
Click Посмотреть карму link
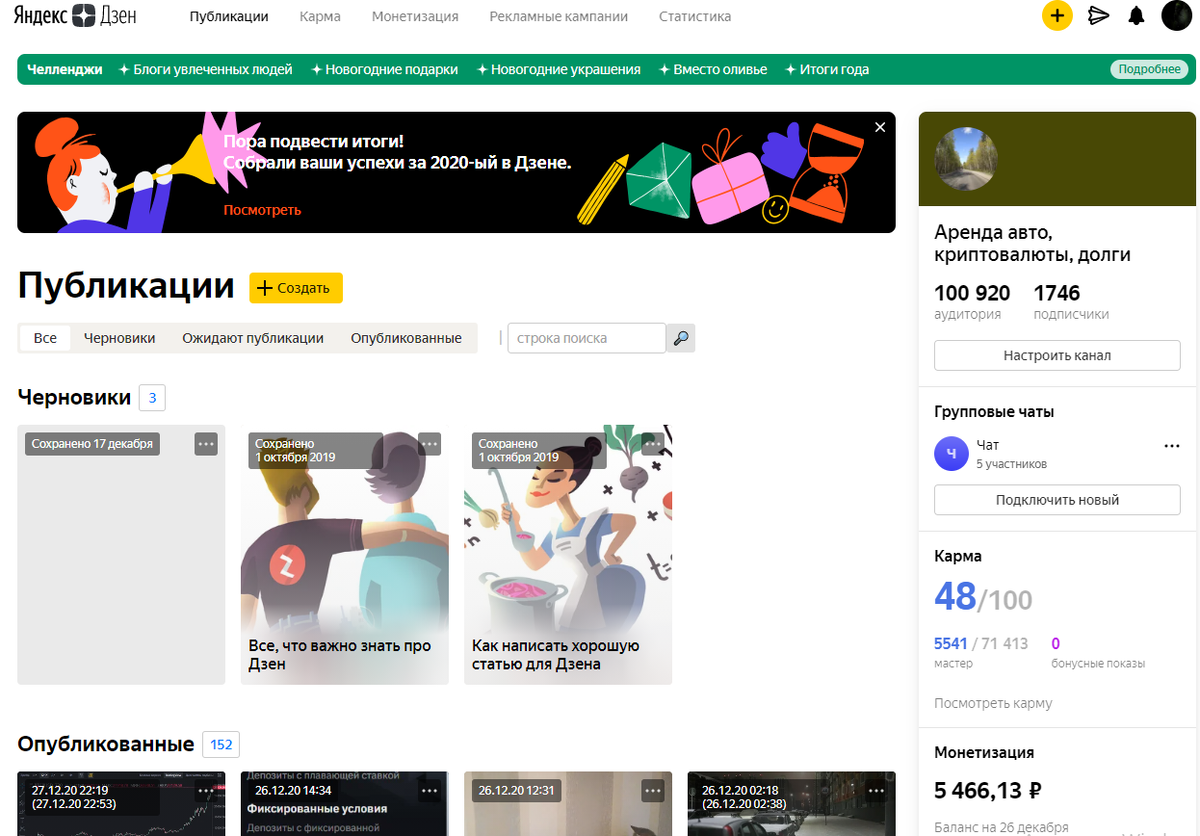(993, 703)
